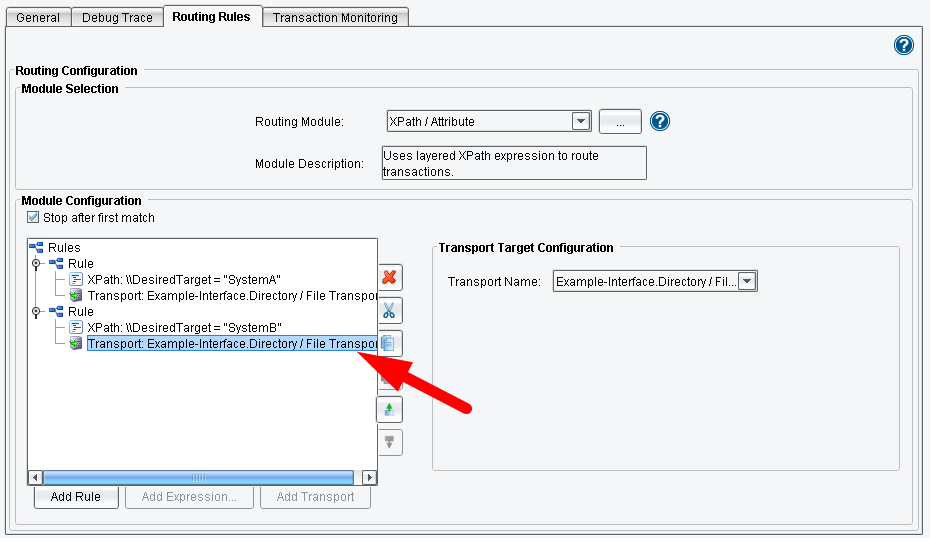Click the green move-up arrow icon
930x538 pixels.
tap(390, 409)
